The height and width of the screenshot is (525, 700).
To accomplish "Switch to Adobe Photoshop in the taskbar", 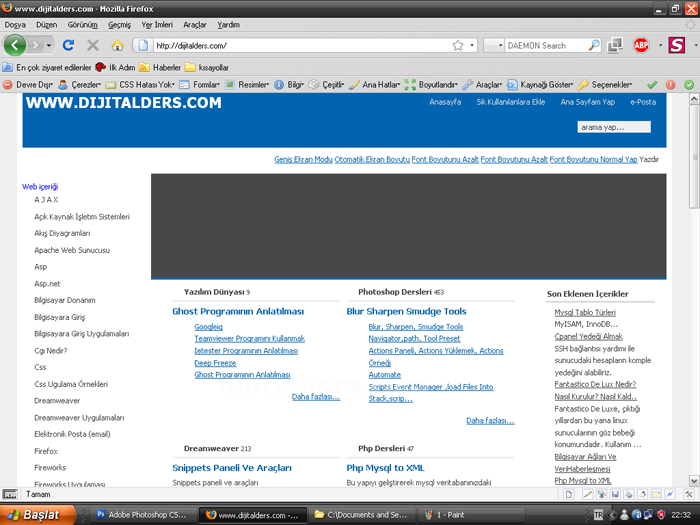I will [x=141, y=515].
